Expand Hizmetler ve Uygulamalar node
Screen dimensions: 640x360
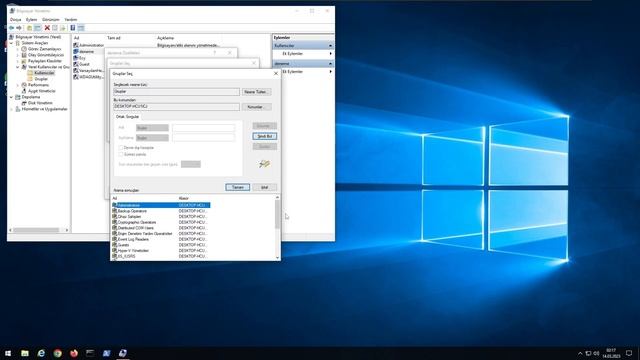[11, 109]
